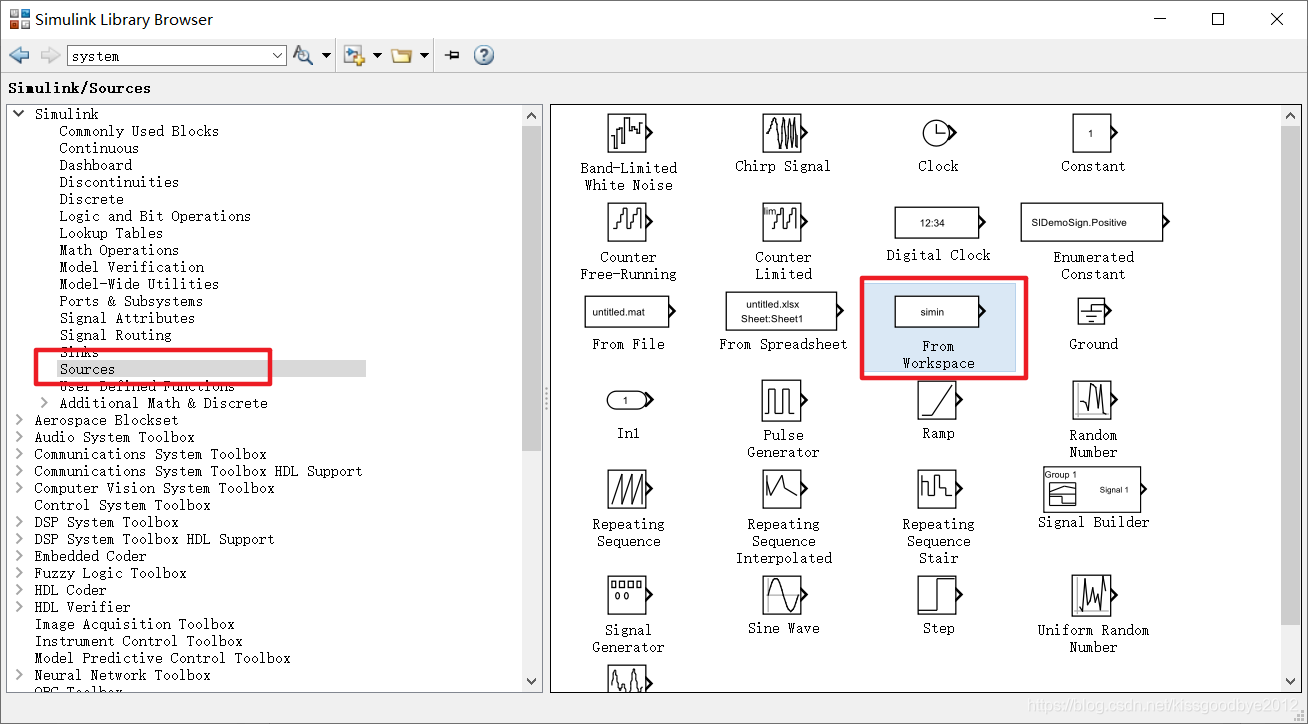This screenshot has width=1308, height=724.
Task: Select the Counter Free-Running block
Action: point(628,222)
